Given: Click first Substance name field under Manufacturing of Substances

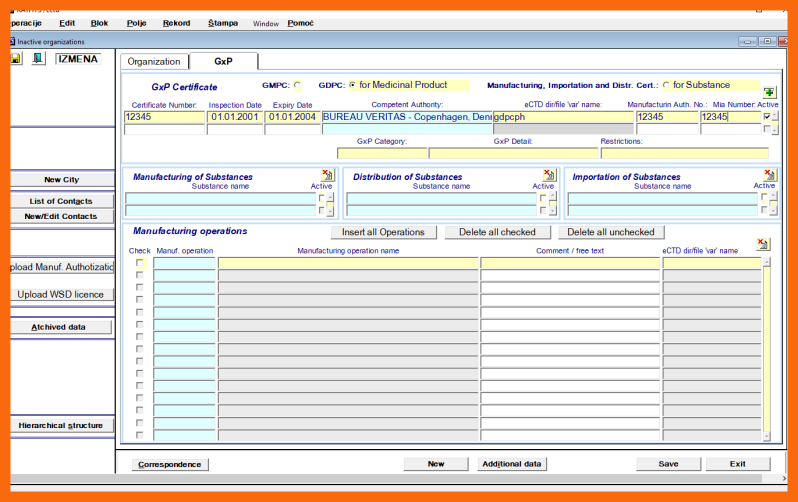Looking at the screenshot, I should tap(219, 198).
